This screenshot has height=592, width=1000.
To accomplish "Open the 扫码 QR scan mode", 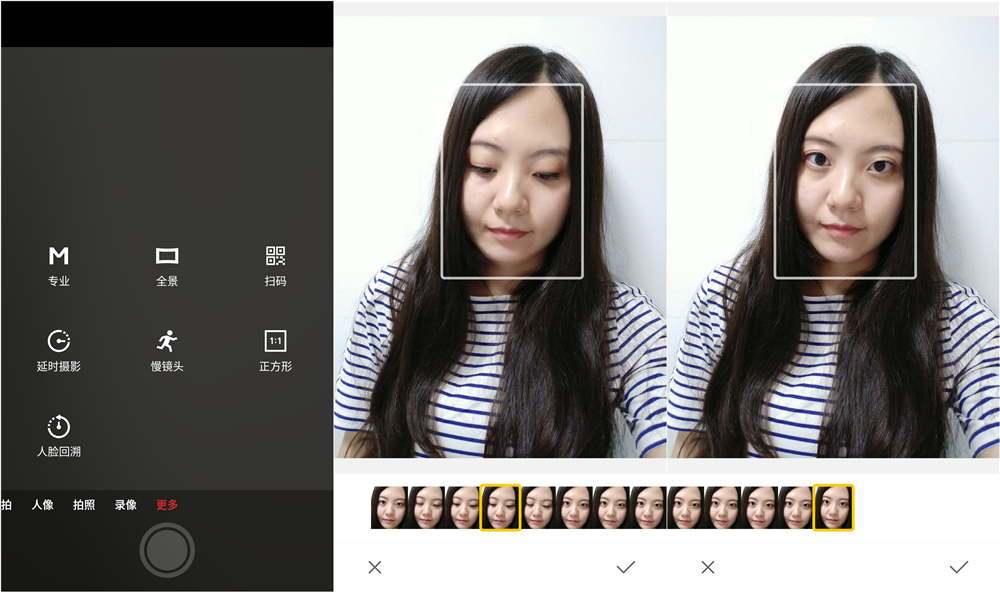I will pyautogui.click(x=276, y=266).
